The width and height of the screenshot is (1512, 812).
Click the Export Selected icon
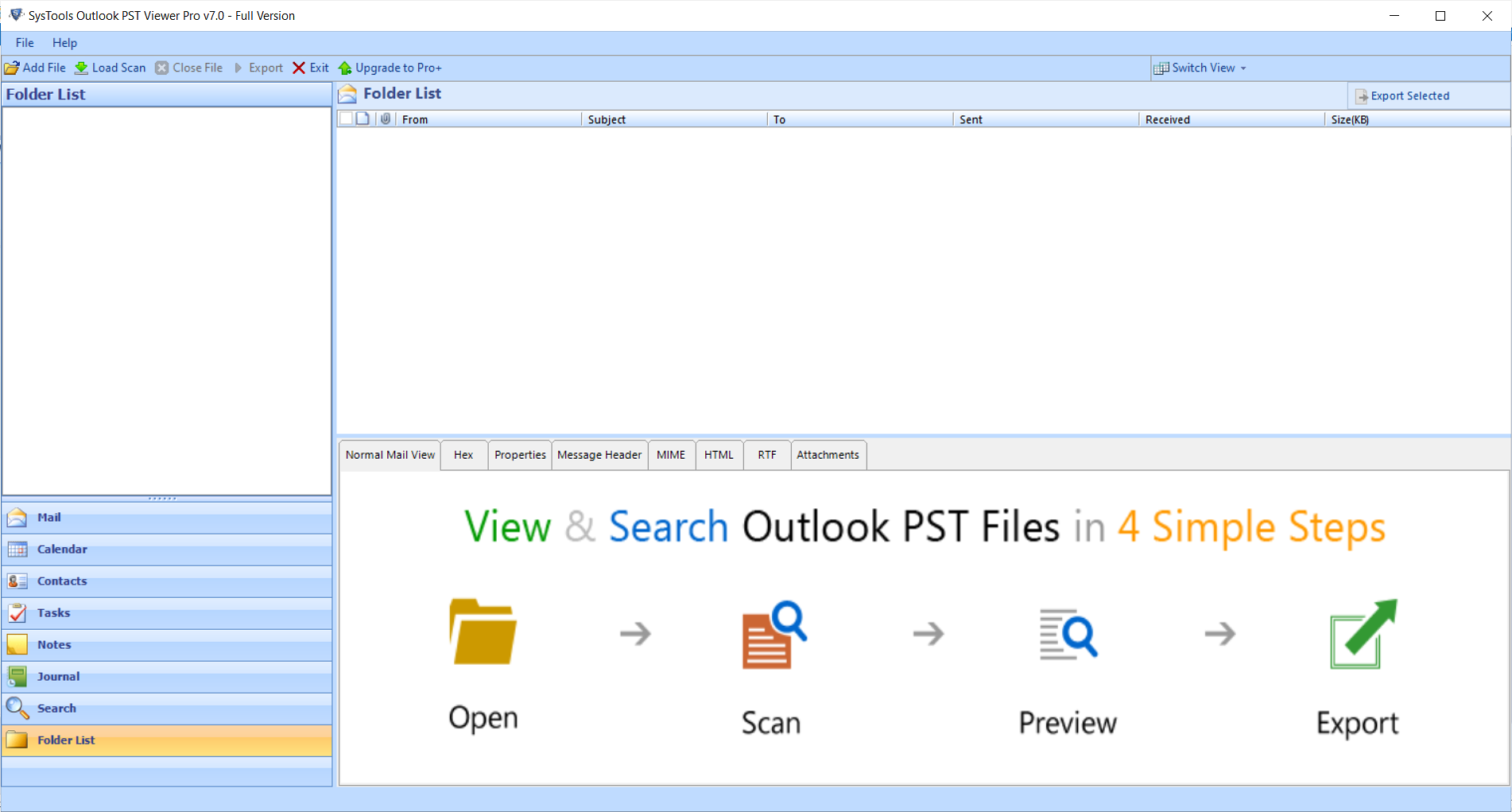tap(1362, 96)
